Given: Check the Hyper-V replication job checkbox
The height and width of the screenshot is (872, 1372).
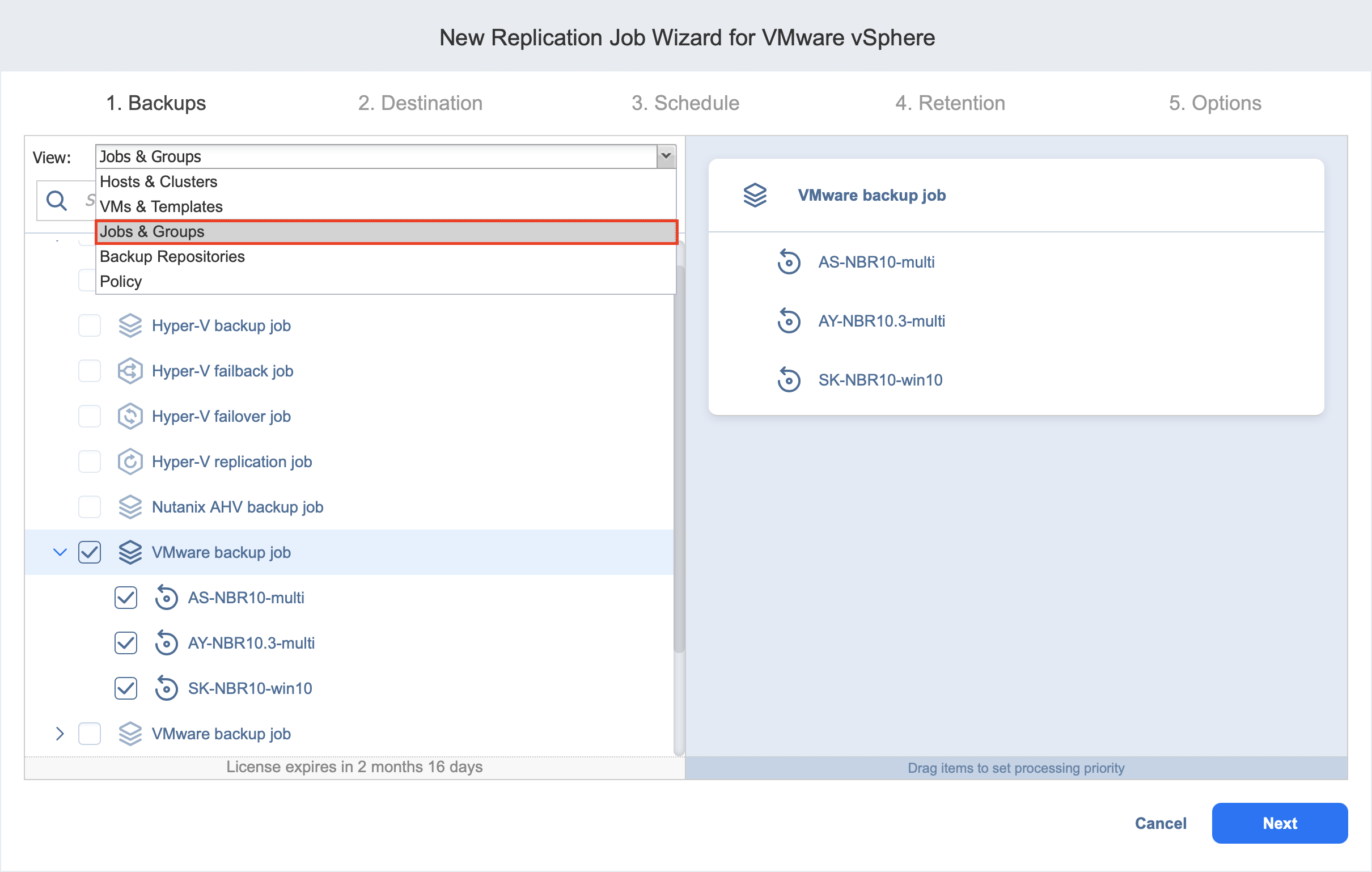Looking at the screenshot, I should [x=90, y=462].
